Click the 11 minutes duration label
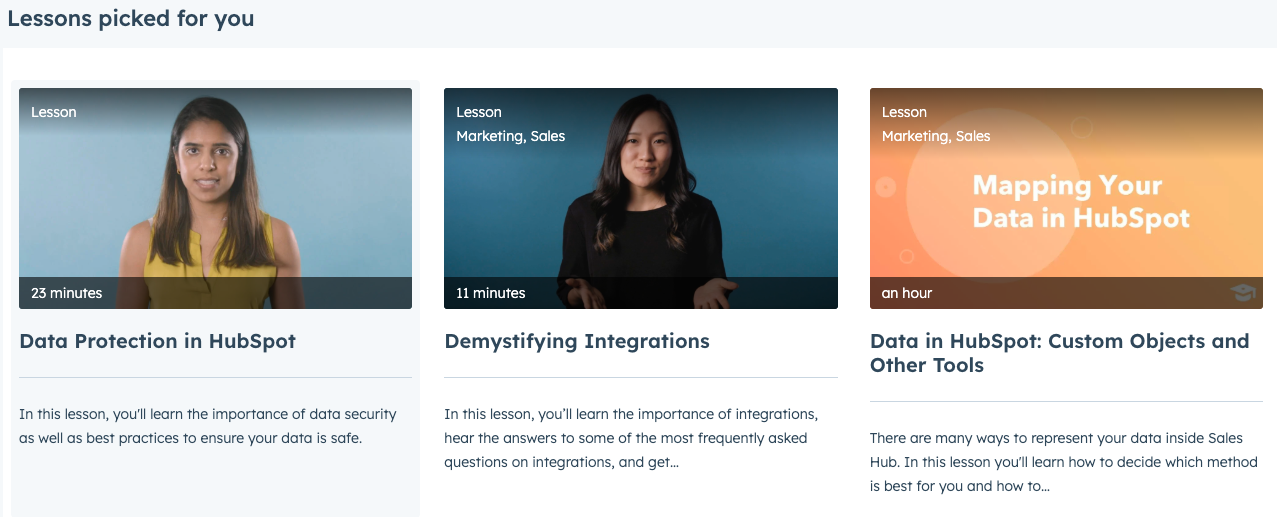The height and width of the screenshot is (517, 1277). (491, 293)
